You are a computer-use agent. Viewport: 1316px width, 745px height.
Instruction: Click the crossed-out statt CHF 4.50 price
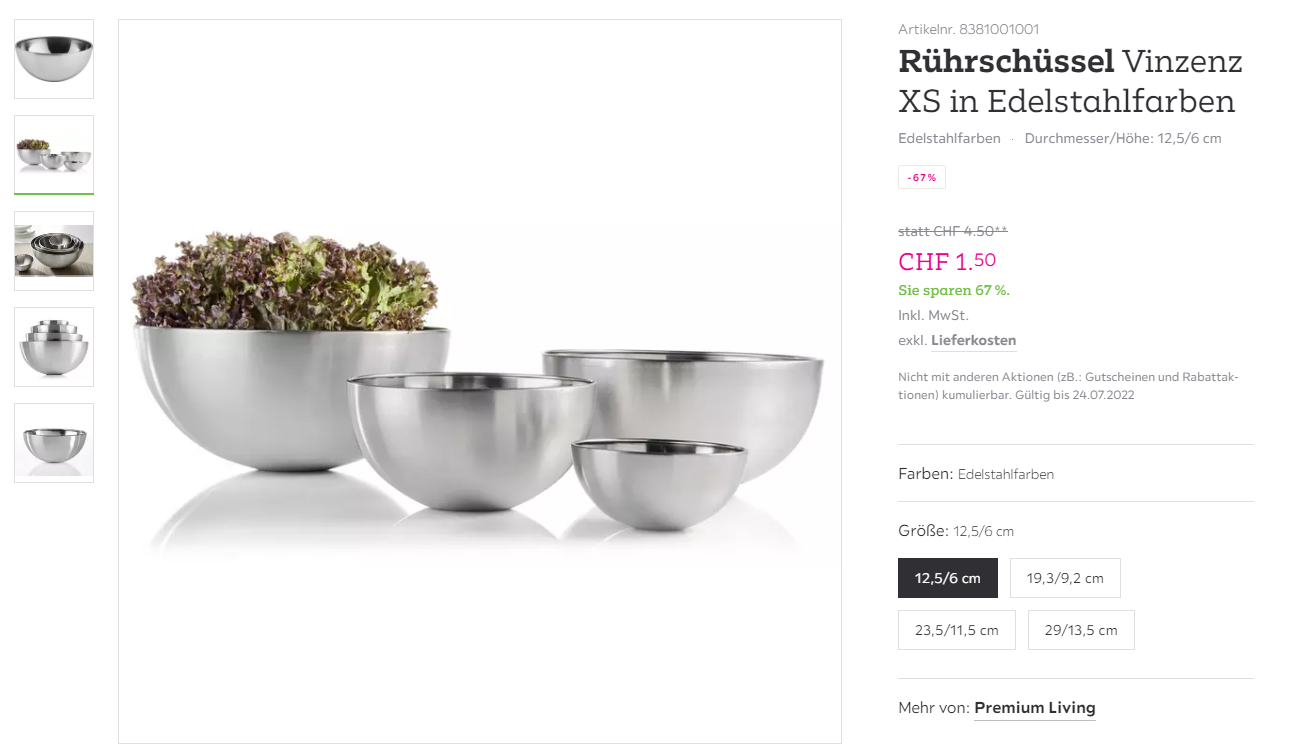(953, 231)
